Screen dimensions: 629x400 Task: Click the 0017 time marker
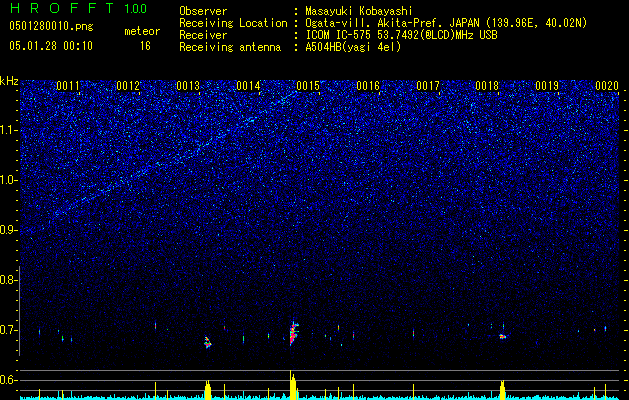[428, 86]
